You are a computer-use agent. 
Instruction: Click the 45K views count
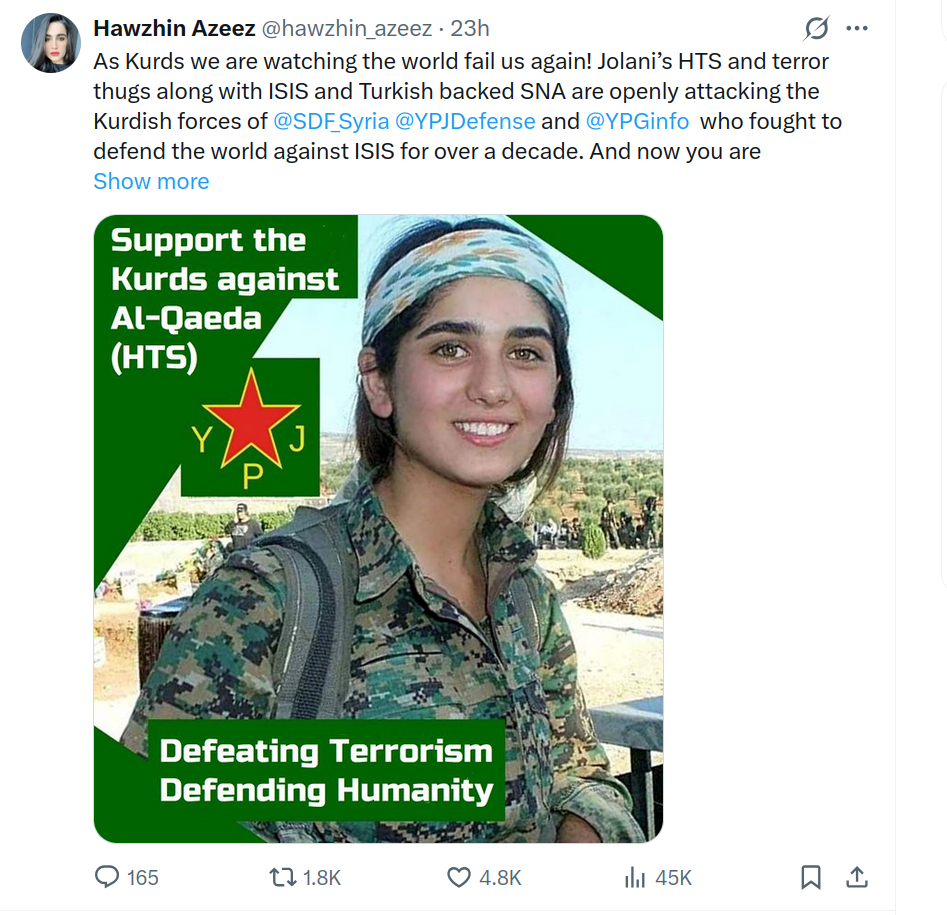tap(673, 878)
